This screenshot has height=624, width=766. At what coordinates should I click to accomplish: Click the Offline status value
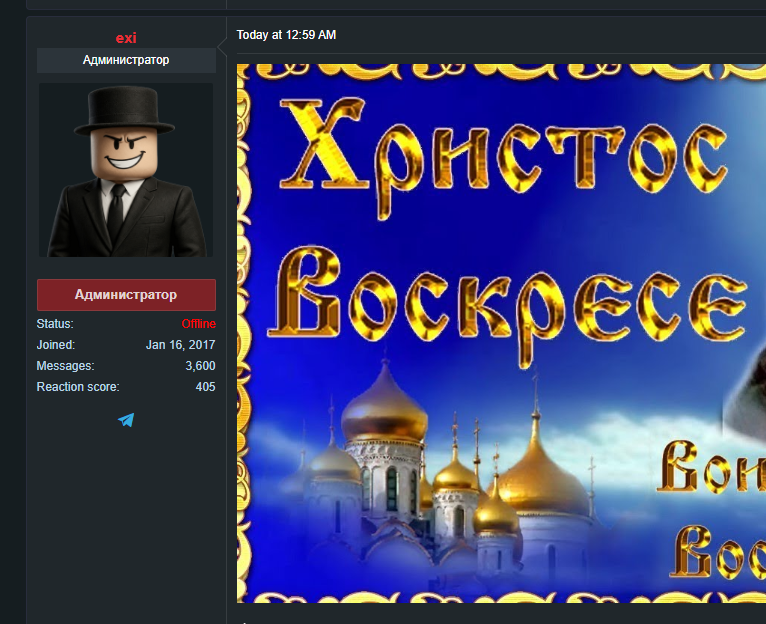[198, 323]
